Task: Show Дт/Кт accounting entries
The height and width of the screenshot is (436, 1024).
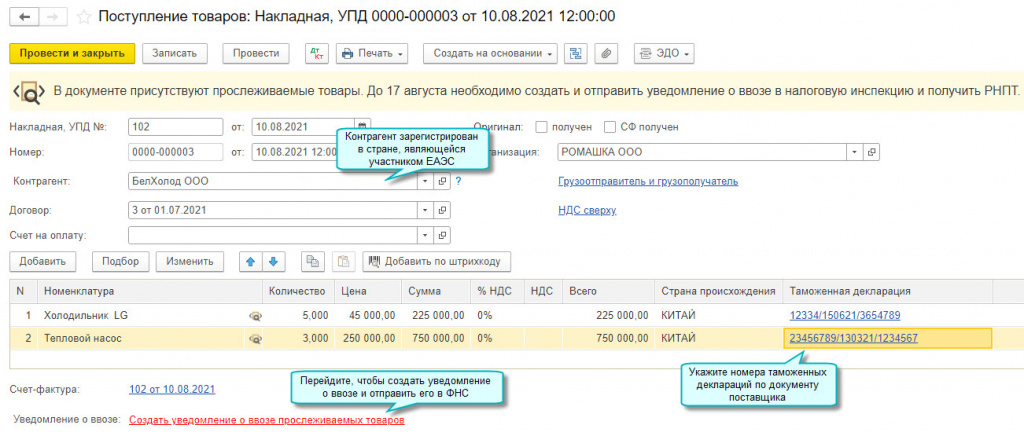Action: pos(315,53)
